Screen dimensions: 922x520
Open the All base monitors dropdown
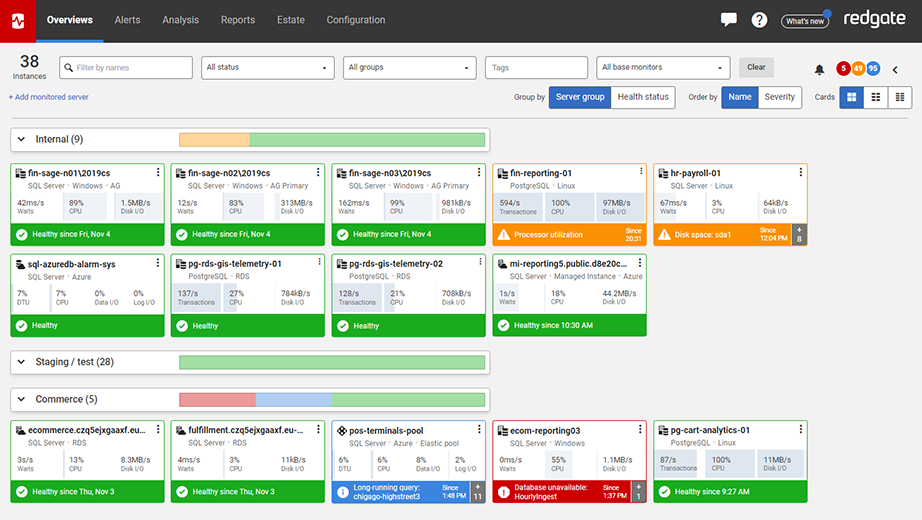pos(663,68)
